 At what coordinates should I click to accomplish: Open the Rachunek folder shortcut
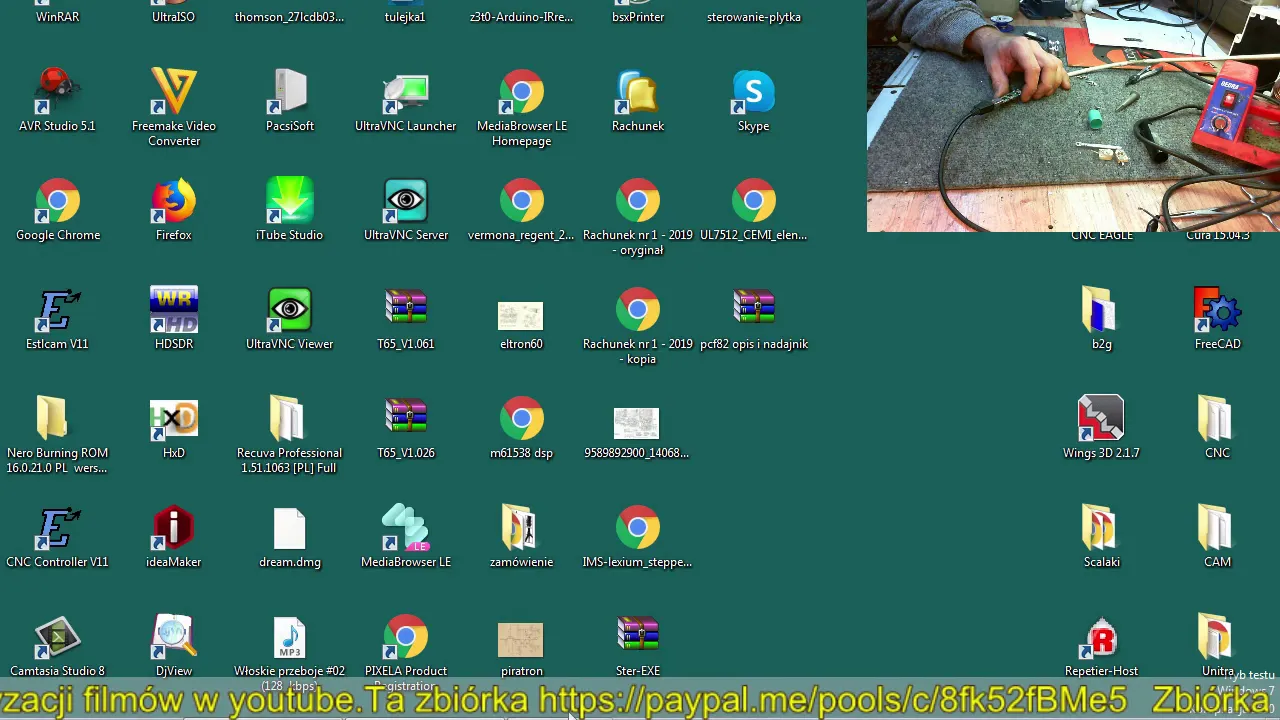[638, 100]
